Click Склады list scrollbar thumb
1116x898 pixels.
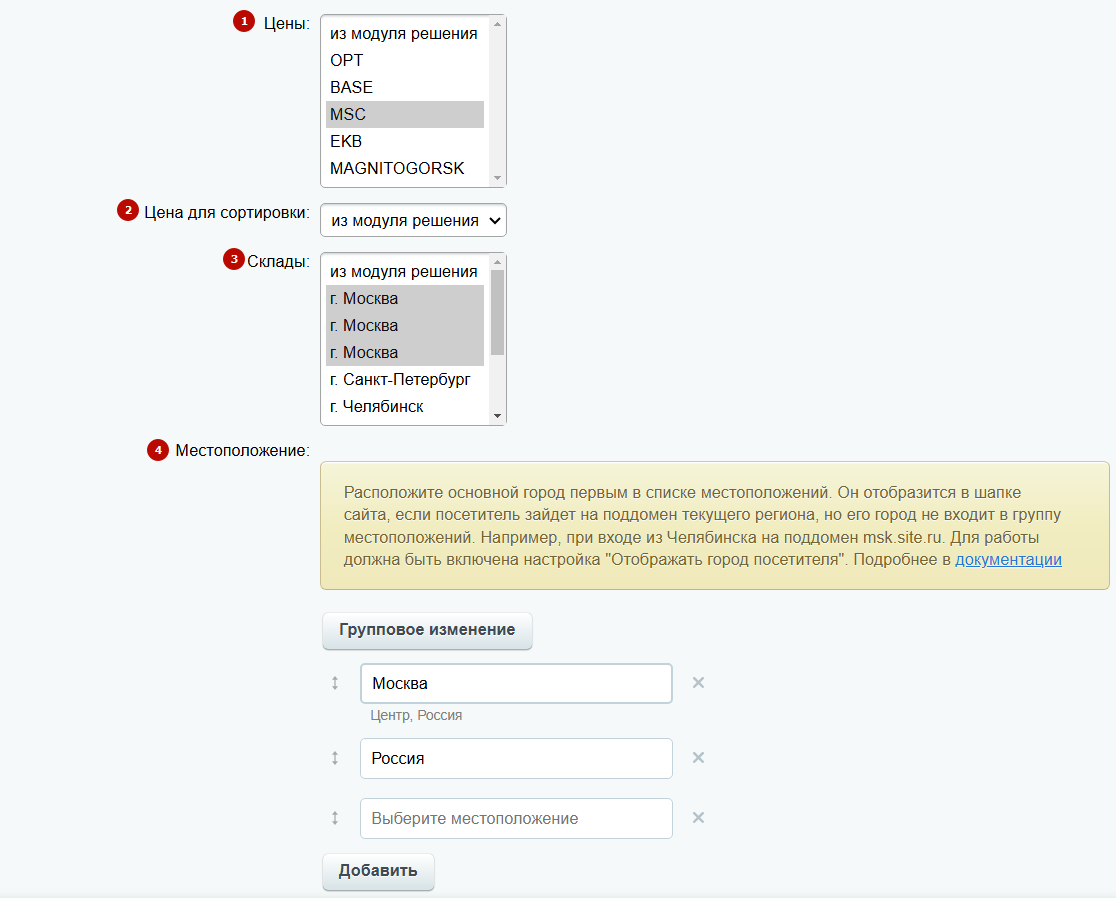498,312
